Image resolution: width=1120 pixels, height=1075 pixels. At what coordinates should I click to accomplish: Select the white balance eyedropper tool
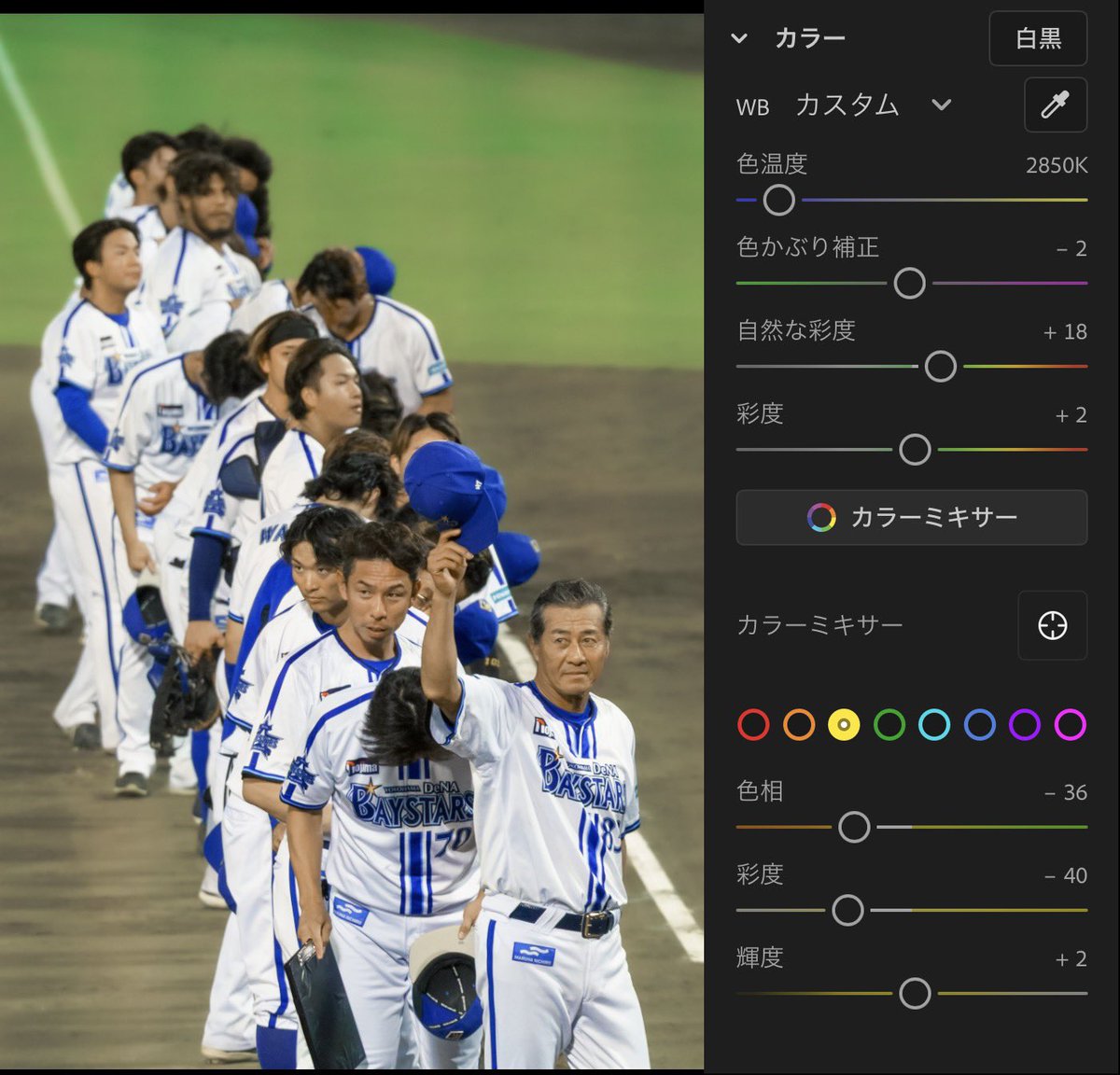(1056, 105)
